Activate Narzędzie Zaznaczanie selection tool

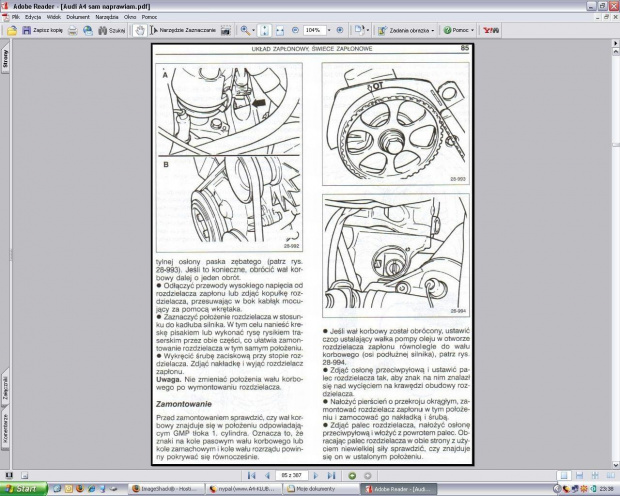click(183, 31)
